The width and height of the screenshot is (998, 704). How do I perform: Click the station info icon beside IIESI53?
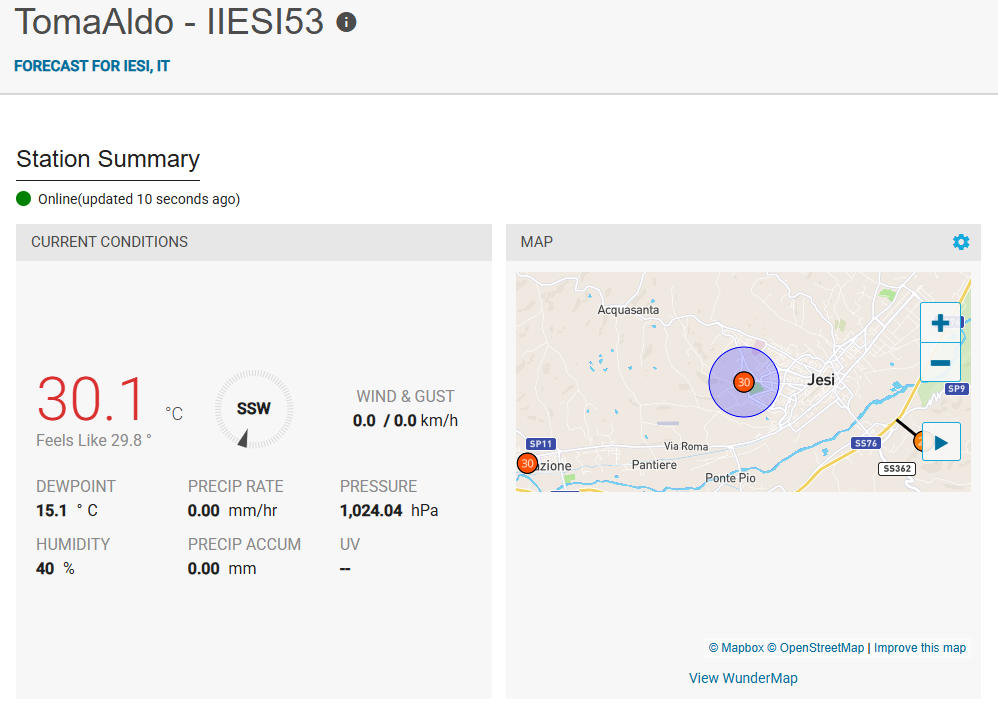point(346,22)
